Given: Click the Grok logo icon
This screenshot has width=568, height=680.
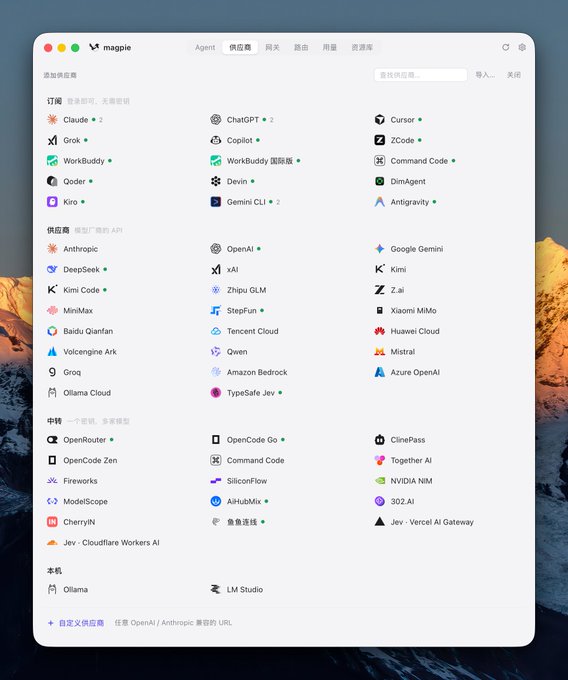Looking at the screenshot, I should point(52,140).
